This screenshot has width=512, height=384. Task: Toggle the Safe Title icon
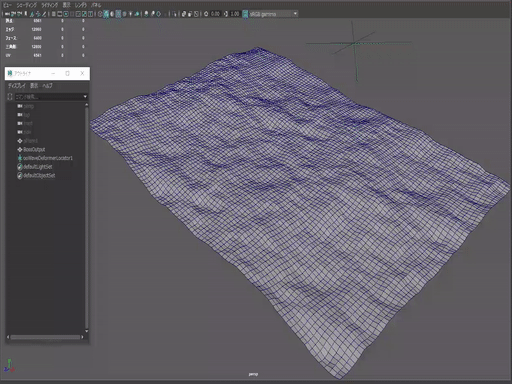[90, 14]
